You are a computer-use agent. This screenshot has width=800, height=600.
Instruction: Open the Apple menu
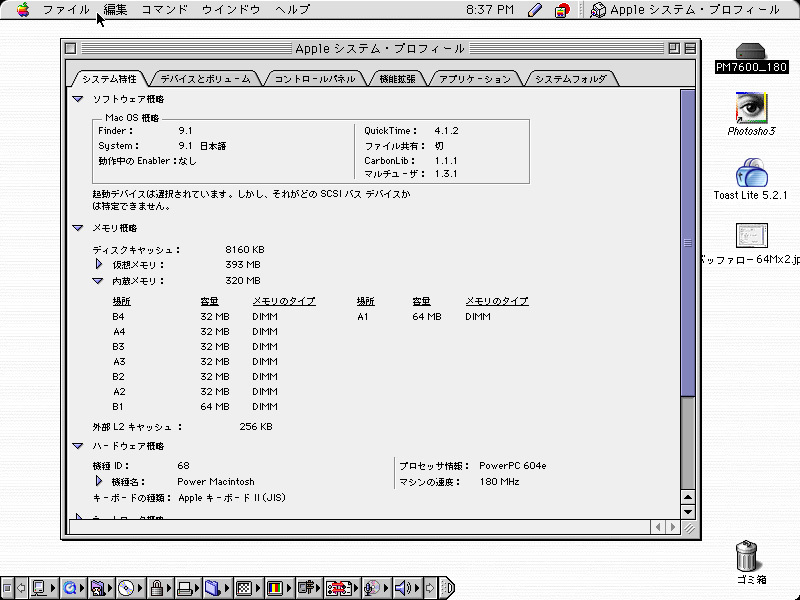23,9
